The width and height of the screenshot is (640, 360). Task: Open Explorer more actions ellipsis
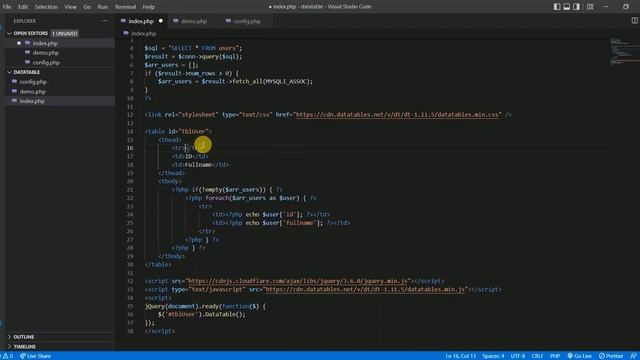point(105,21)
